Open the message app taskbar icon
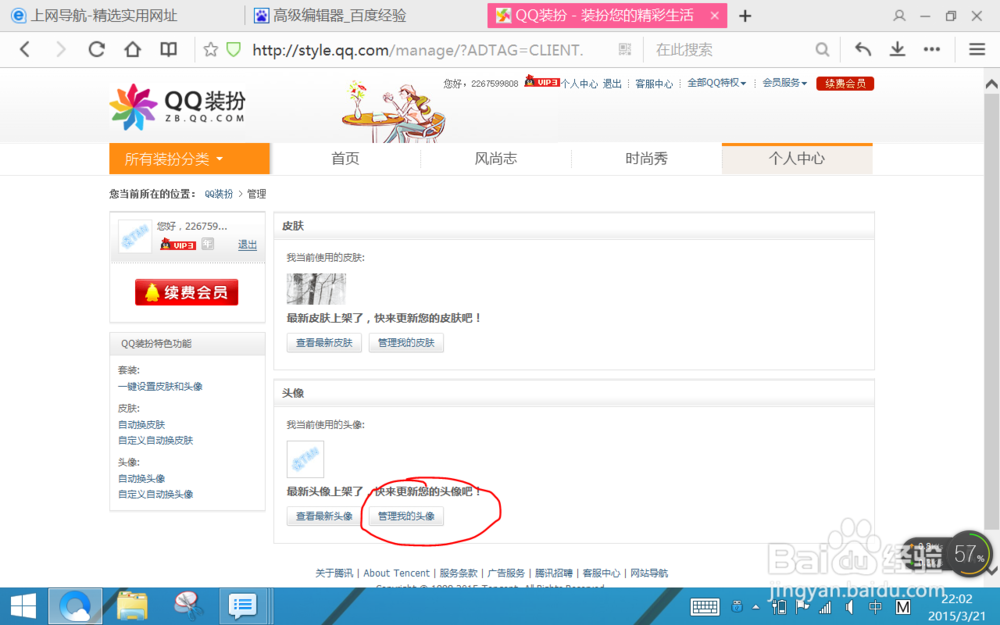The image size is (1000, 625). pos(242,606)
